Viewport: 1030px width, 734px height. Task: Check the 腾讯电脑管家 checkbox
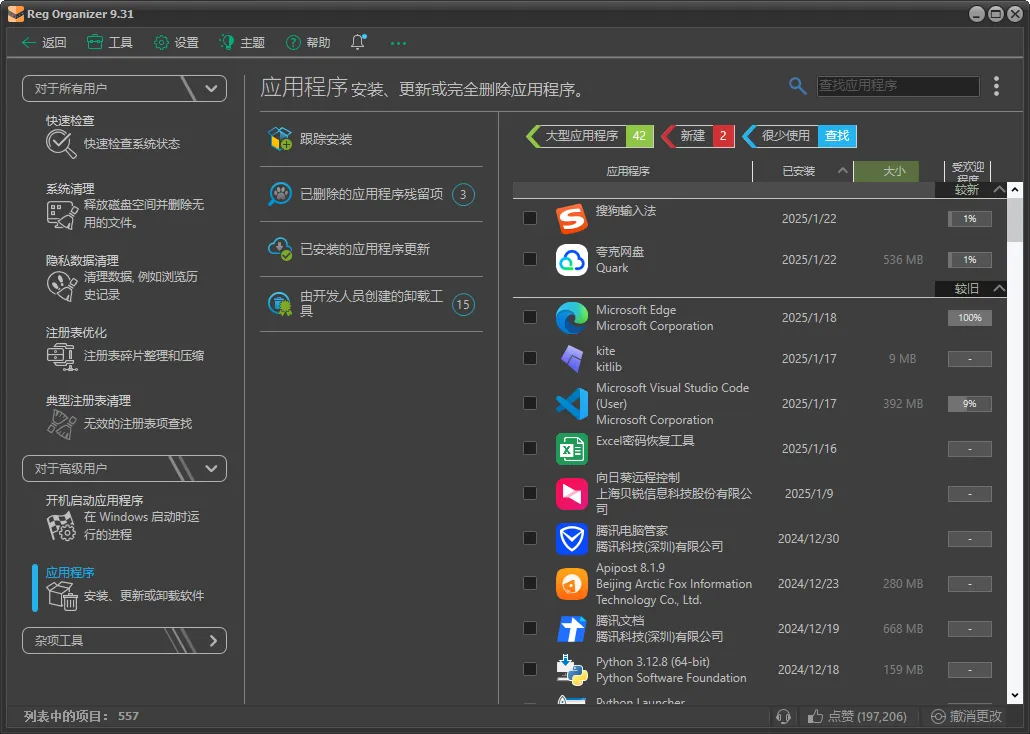tap(529, 539)
